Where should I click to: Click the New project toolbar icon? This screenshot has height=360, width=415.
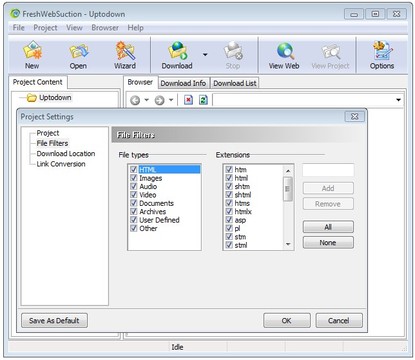click(32, 51)
